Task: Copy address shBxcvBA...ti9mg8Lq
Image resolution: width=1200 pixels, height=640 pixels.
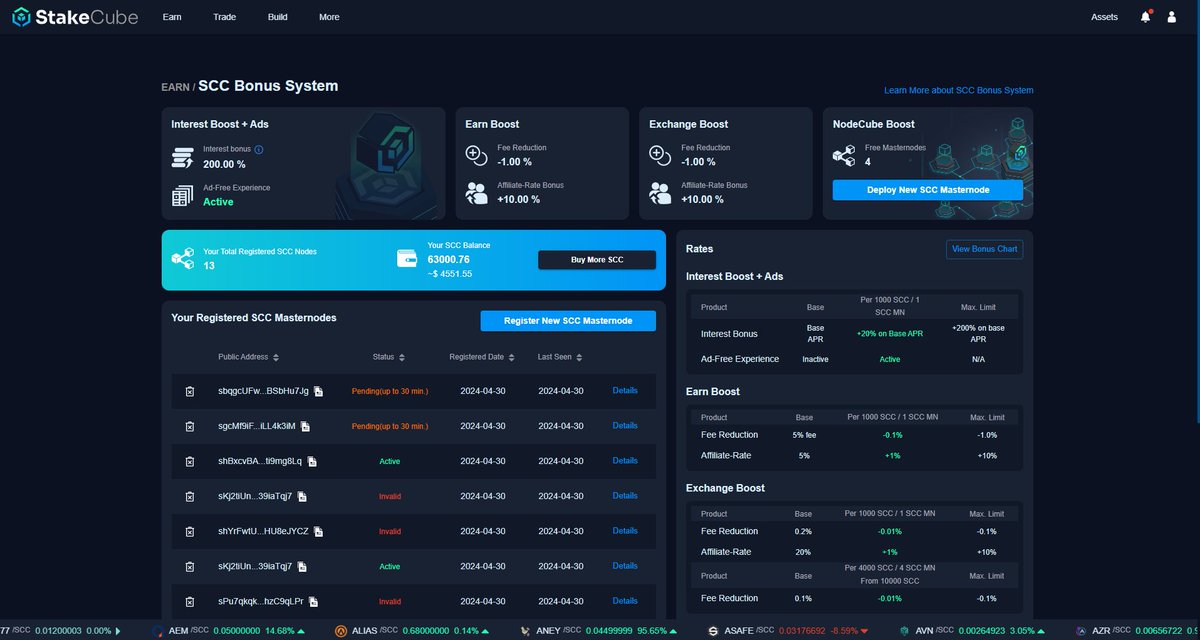Action: pos(312,461)
